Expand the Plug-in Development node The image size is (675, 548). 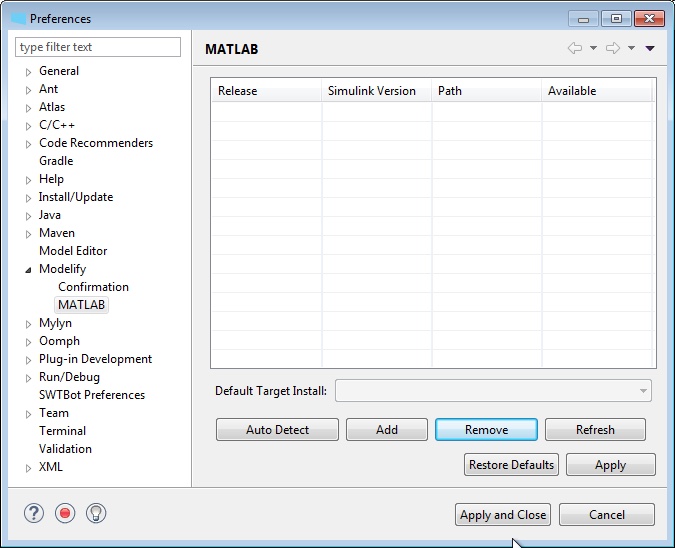[28, 360]
